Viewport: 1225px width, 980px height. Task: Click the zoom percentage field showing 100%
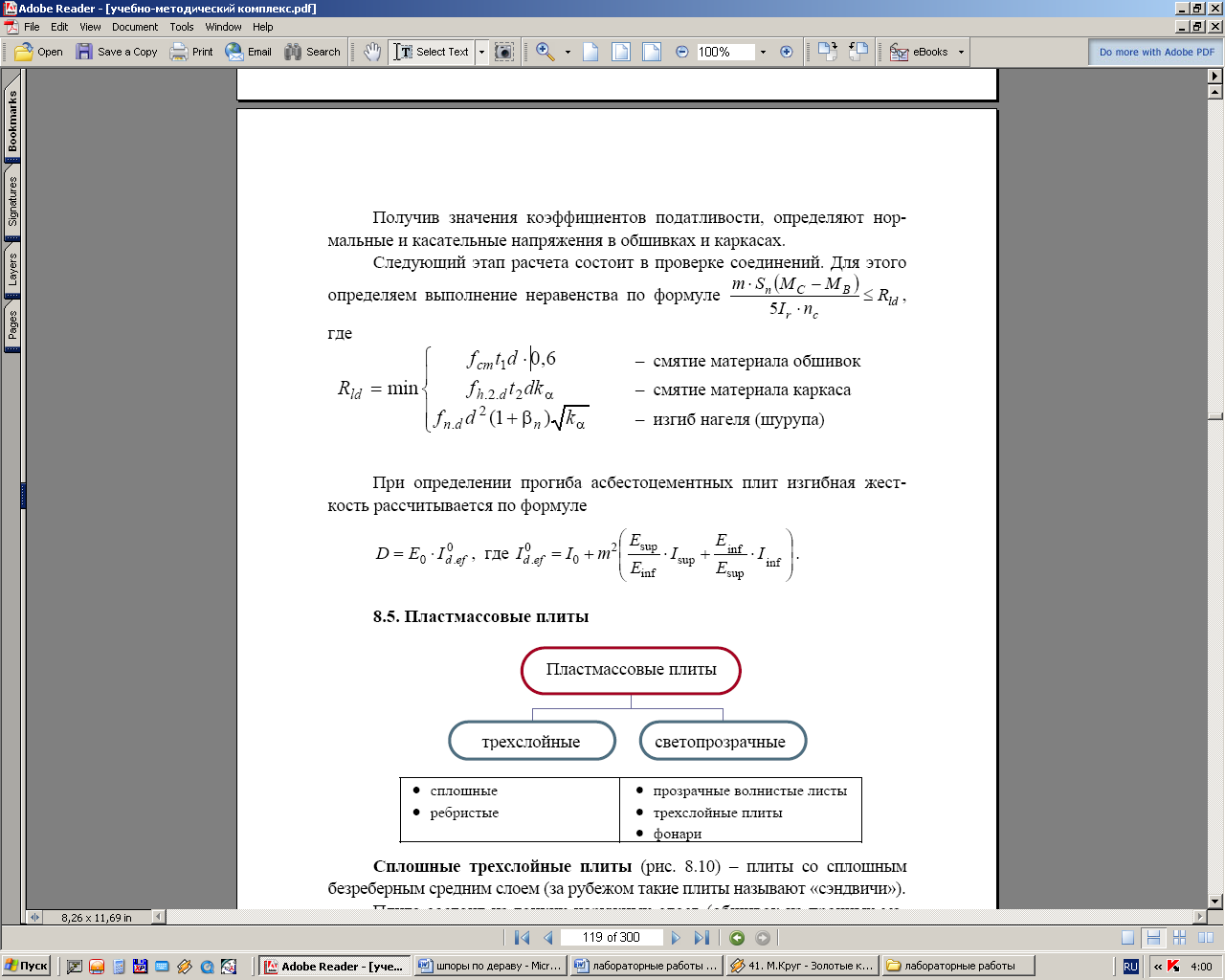(x=725, y=52)
